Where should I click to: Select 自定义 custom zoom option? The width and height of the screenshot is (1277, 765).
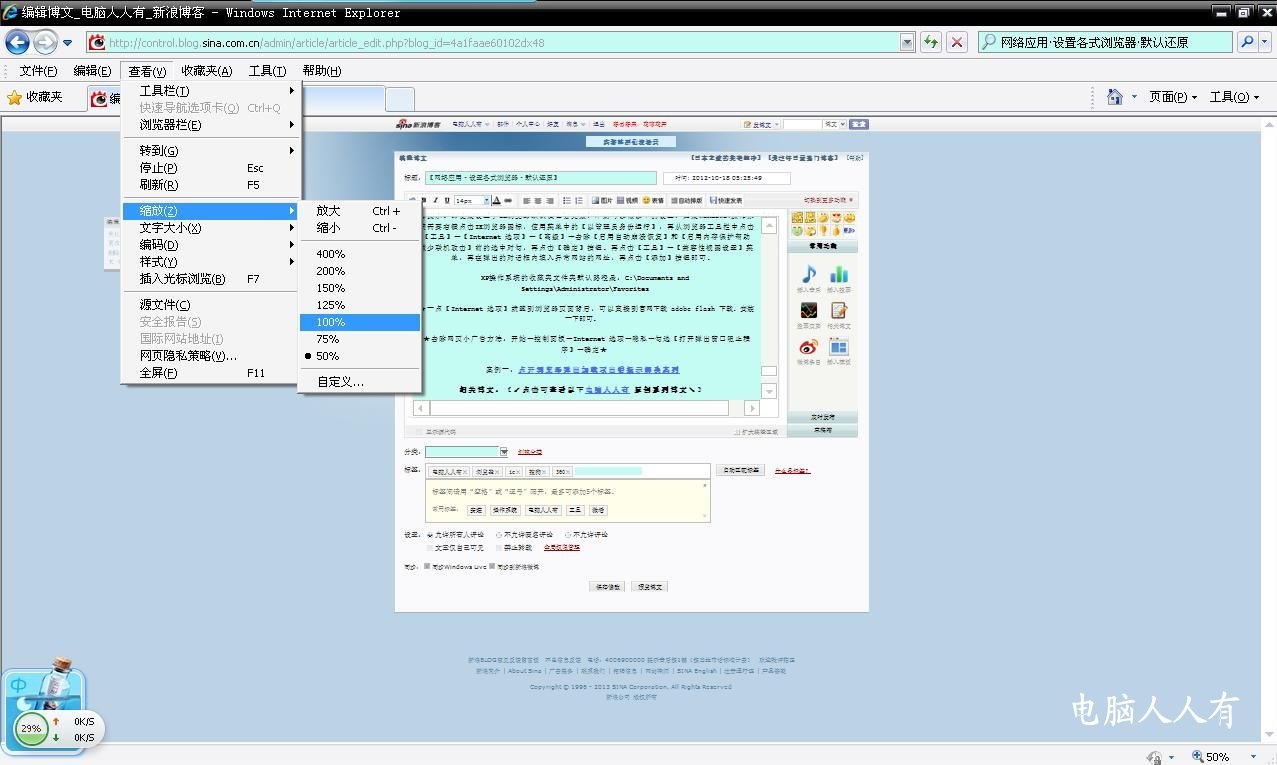tap(340, 381)
